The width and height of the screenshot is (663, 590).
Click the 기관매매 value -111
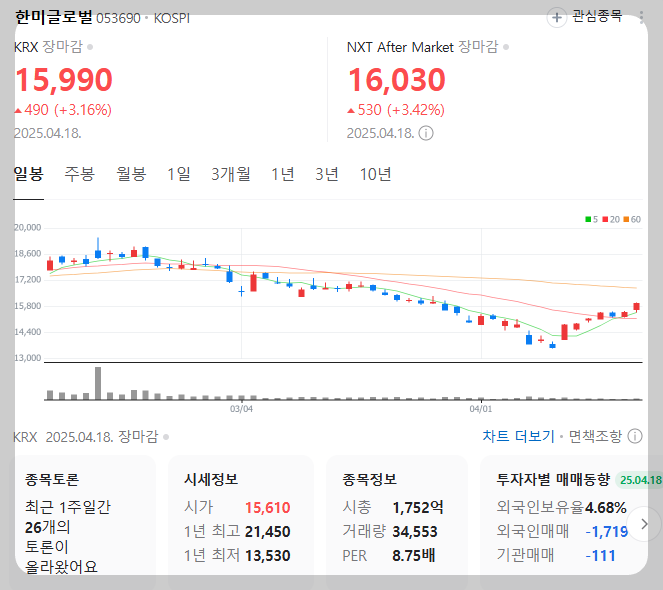(x=600, y=556)
